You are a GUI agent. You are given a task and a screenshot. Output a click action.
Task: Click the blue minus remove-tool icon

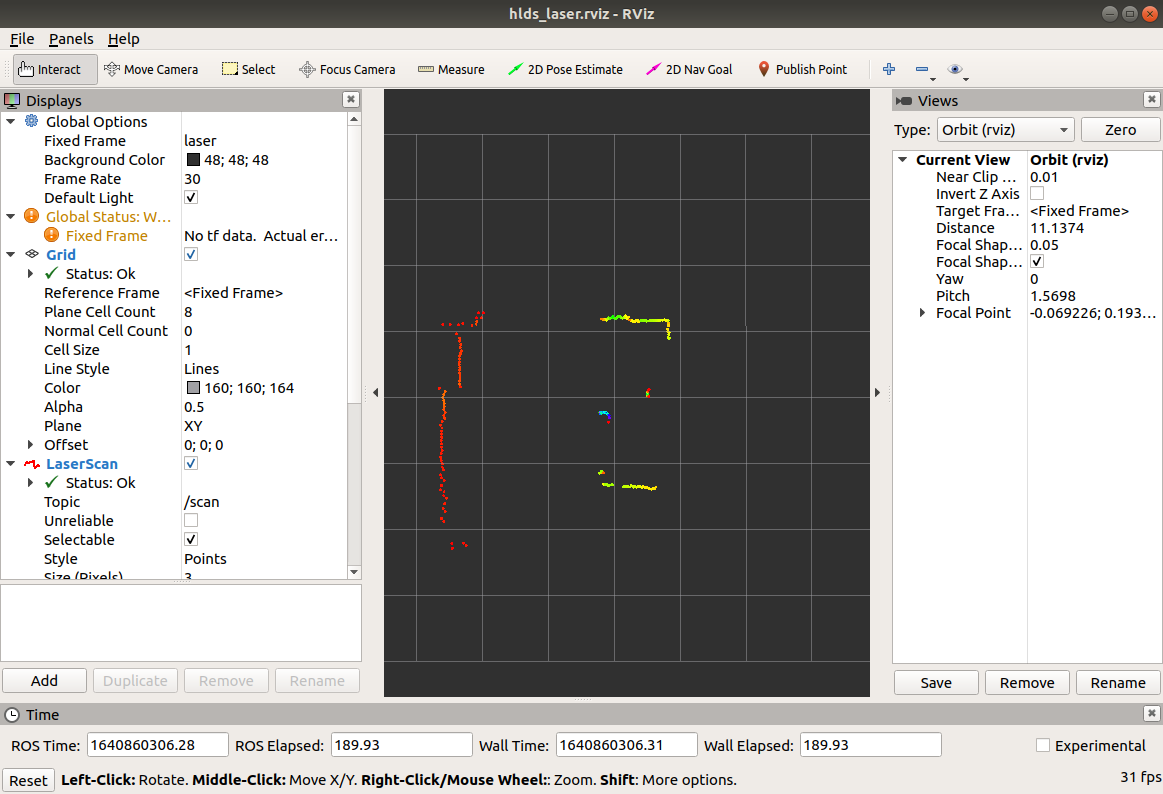[x=922, y=69]
